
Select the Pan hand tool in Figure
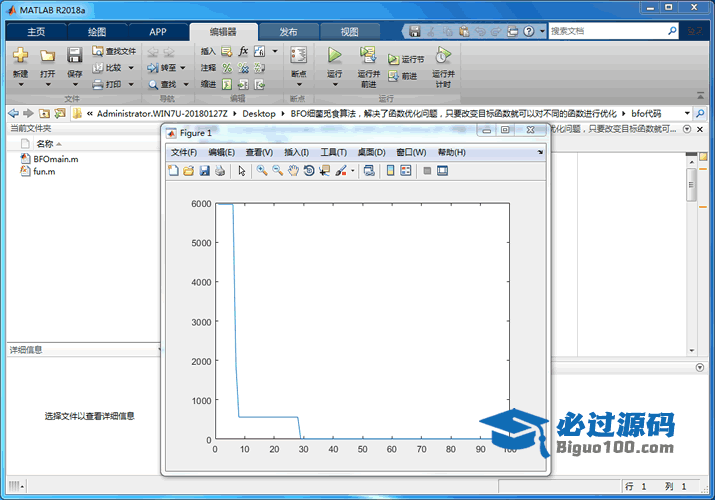(293, 171)
